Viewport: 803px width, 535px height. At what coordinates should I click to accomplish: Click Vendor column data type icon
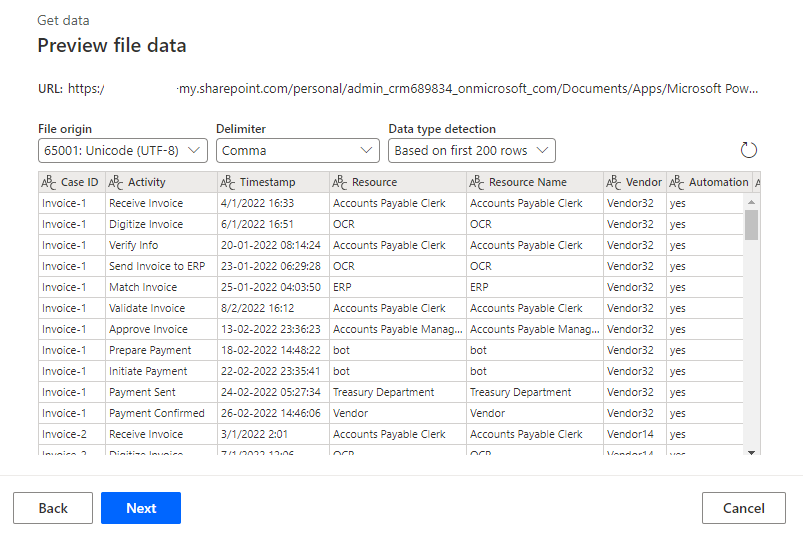[614, 182]
